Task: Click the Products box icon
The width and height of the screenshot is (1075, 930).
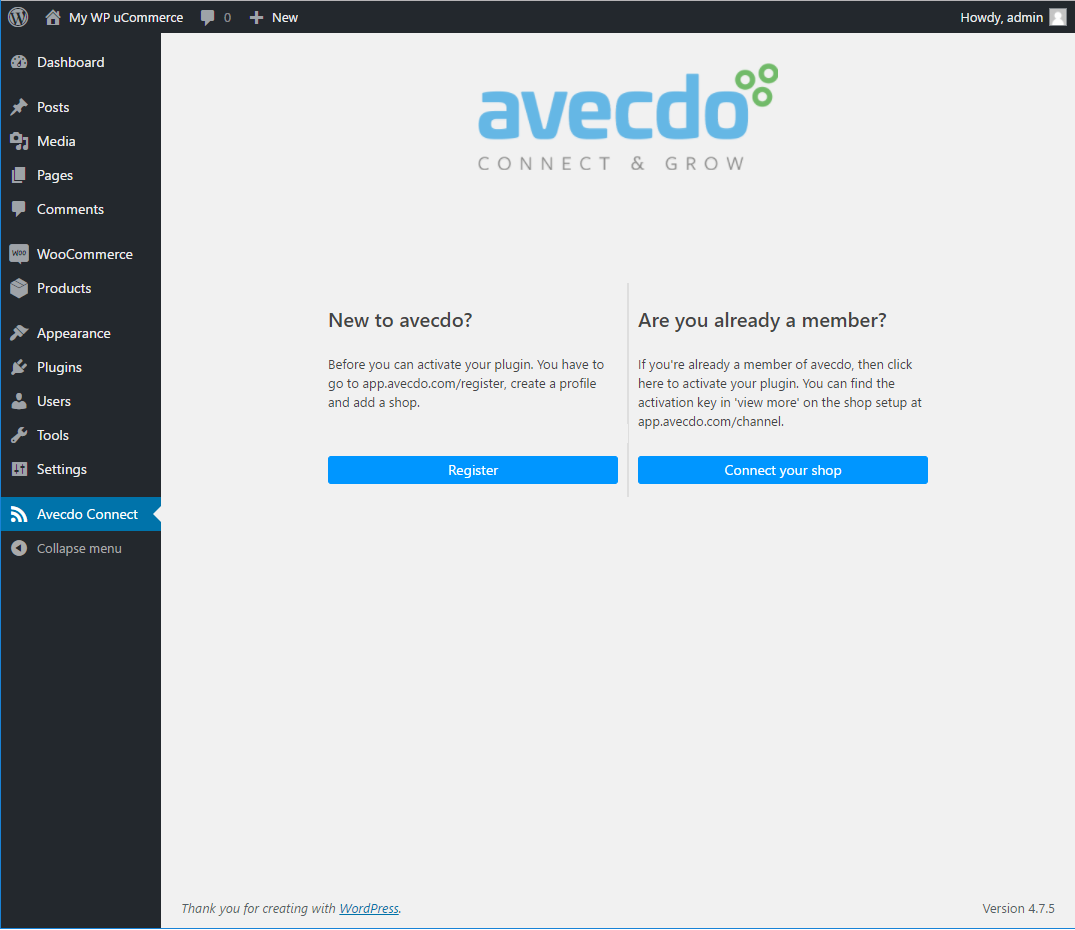Action: click(19, 289)
